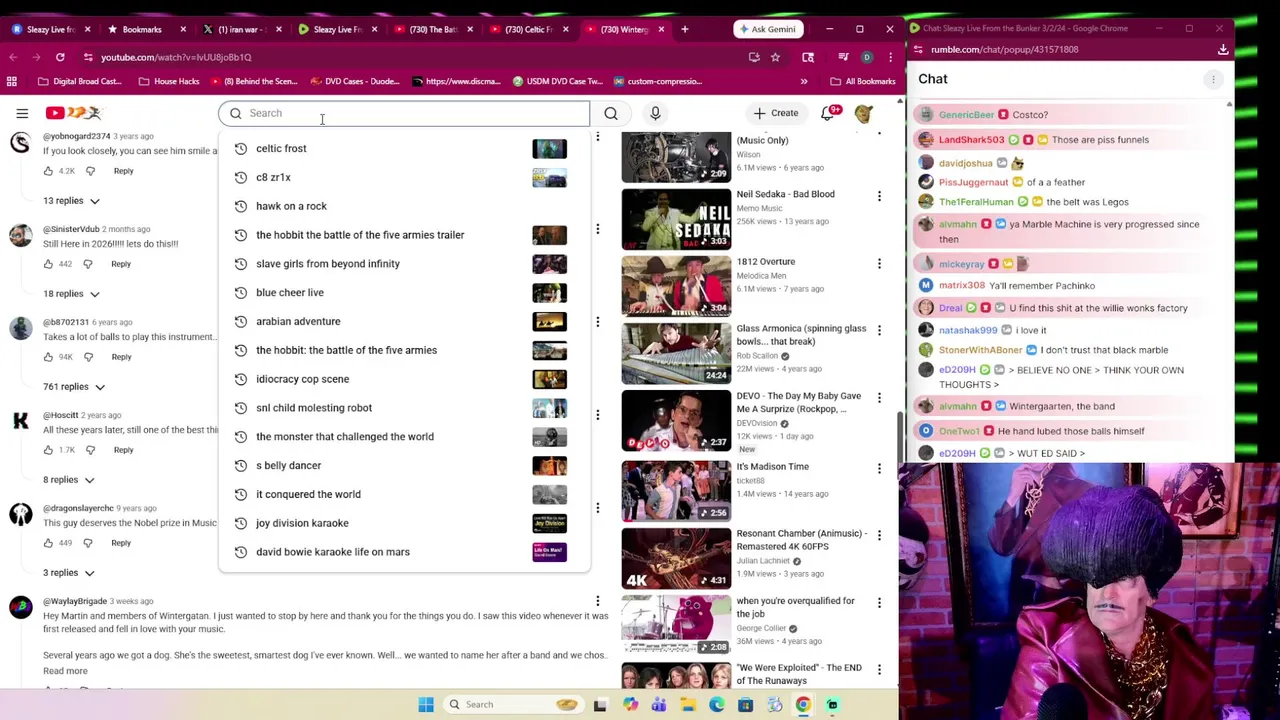This screenshot has width=1280, height=720.
Task: Open Rumble chat popup options menu
Action: coord(1213,79)
